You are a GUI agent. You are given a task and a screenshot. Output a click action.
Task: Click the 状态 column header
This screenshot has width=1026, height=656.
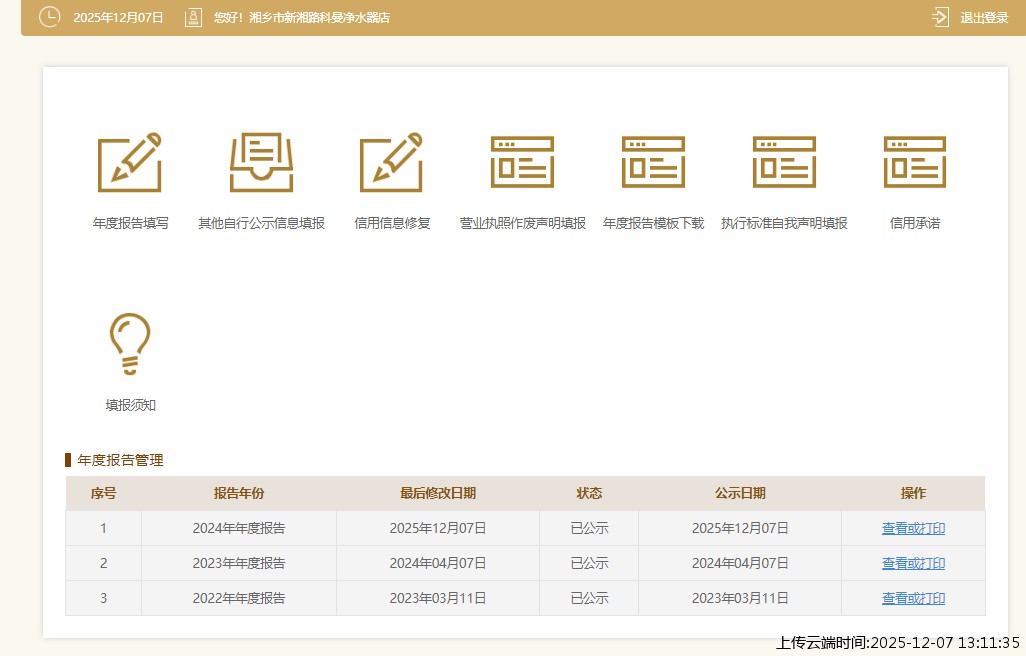(x=589, y=493)
